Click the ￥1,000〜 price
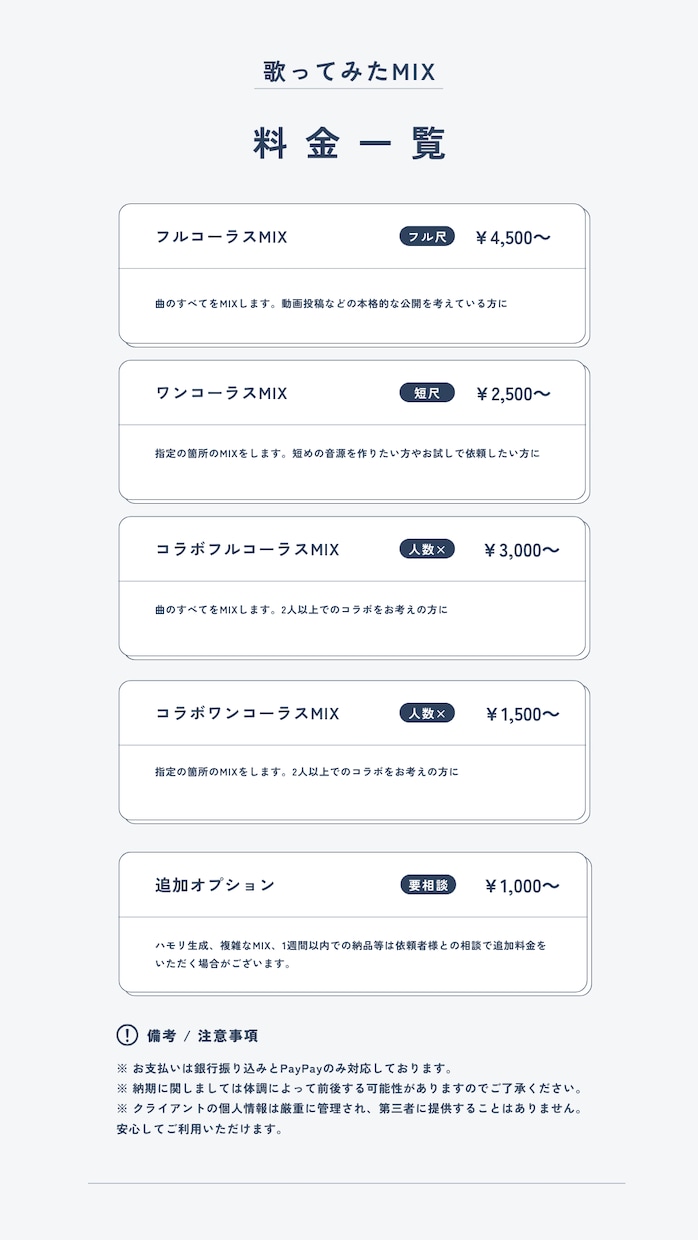The image size is (698, 1240). pos(521,886)
